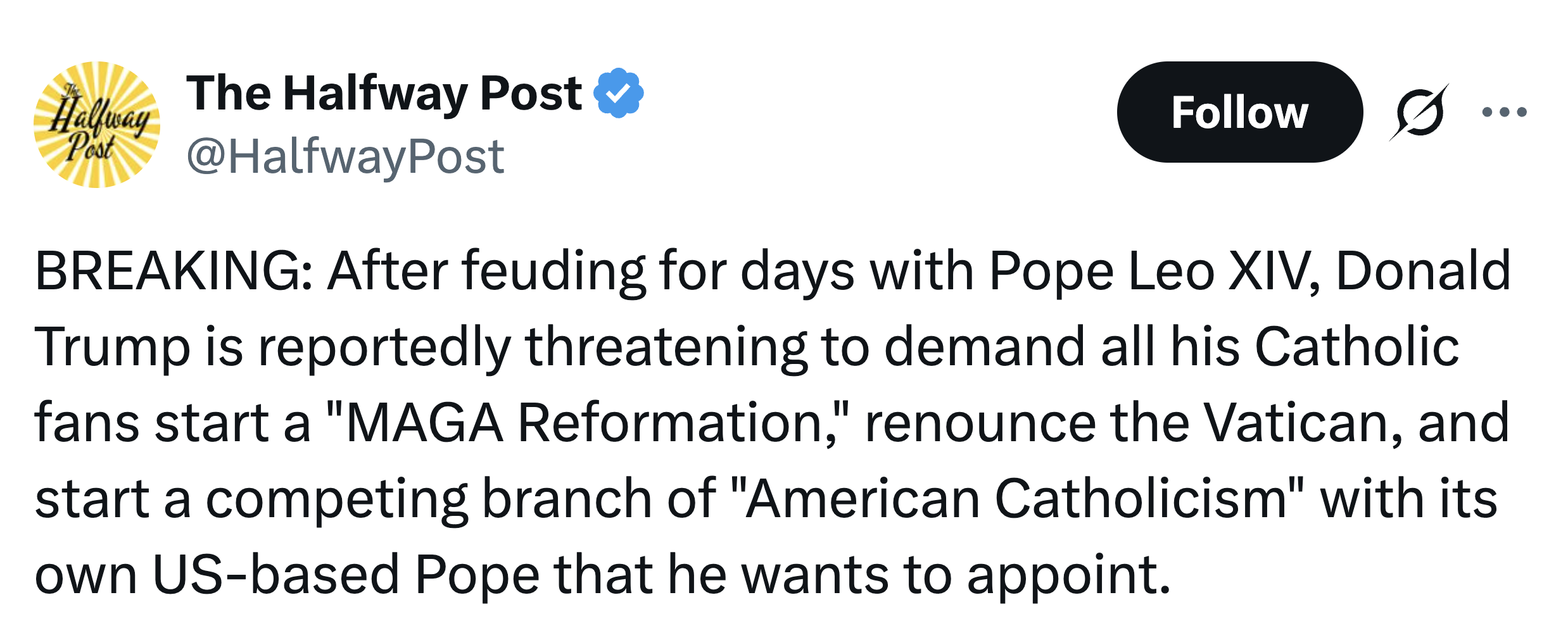This screenshot has height=633, width=1568.
Task: Click the Follow button
Action: pyautogui.click(x=1239, y=112)
